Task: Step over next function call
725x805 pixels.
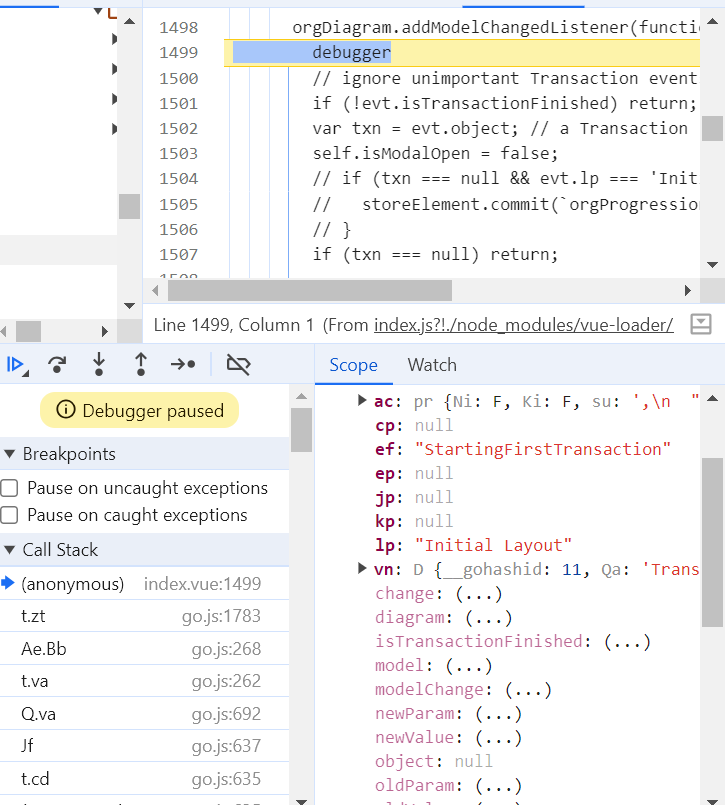Action: 57,365
